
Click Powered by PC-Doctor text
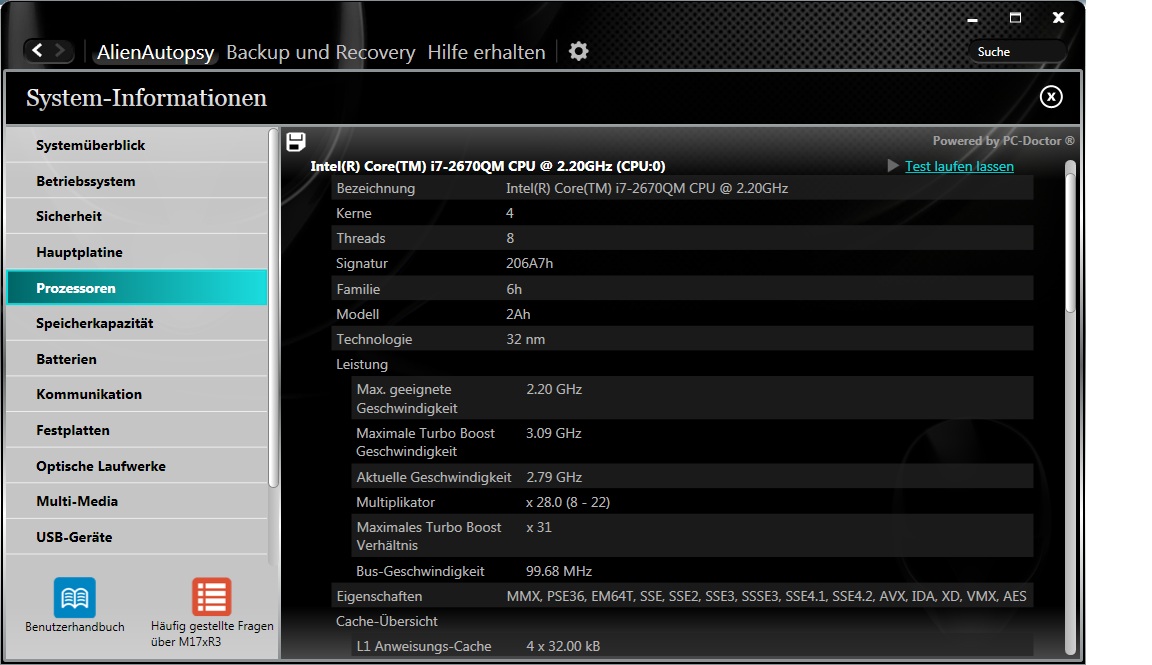1004,140
